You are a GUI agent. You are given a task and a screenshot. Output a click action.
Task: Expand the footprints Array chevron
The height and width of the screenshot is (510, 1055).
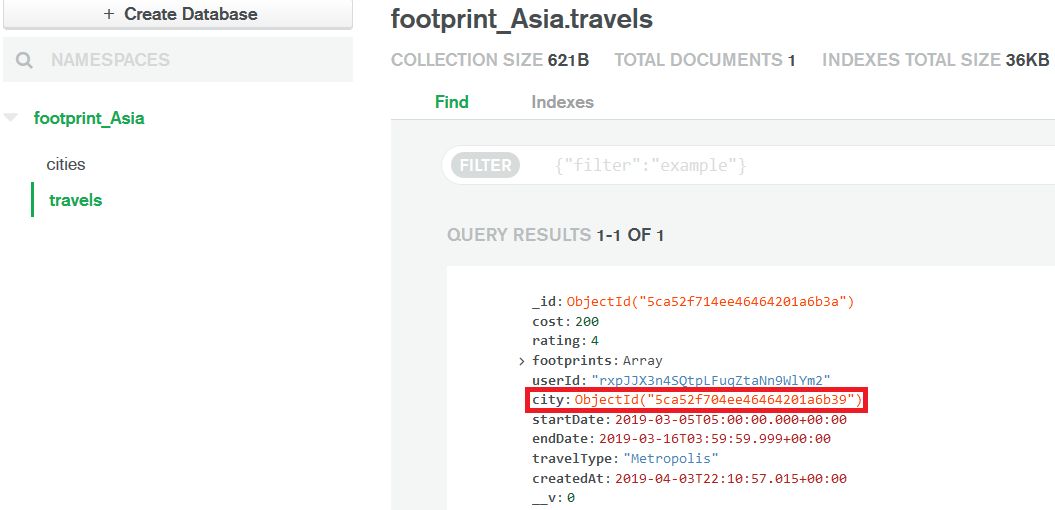point(522,362)
